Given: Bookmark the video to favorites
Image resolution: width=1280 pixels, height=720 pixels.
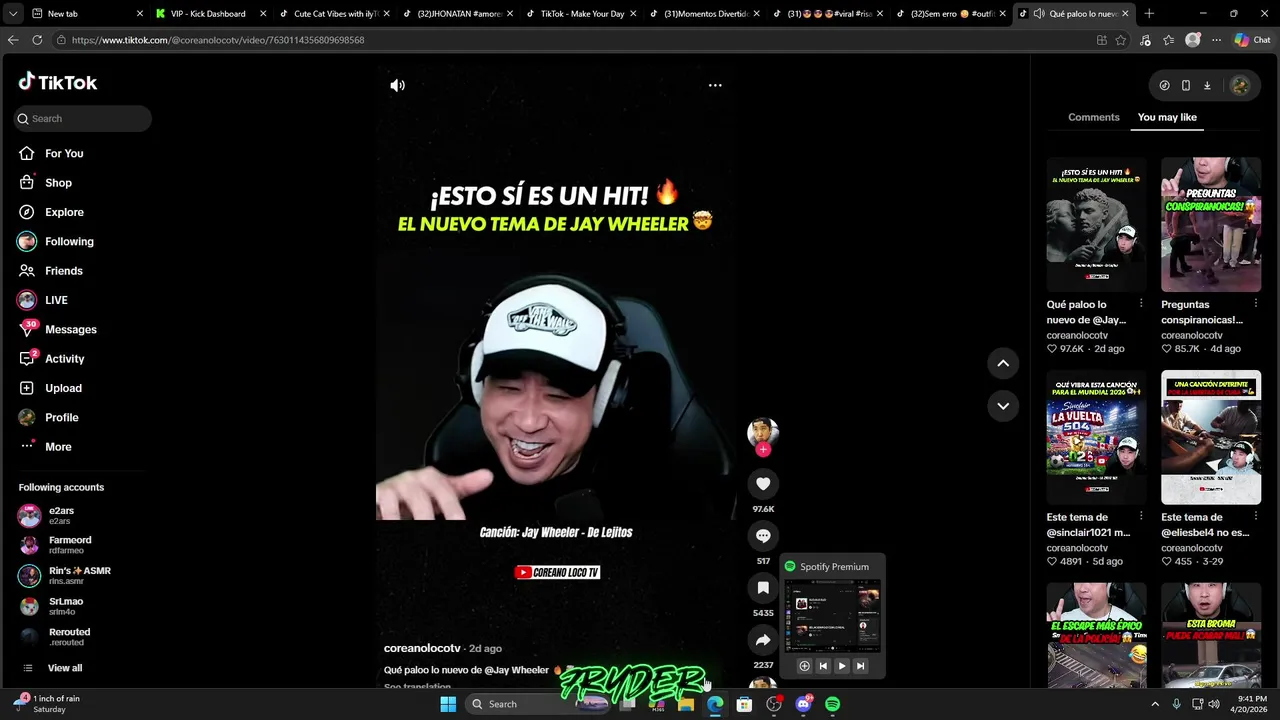Looking at the screenshot, I should (x=763, y=588).
